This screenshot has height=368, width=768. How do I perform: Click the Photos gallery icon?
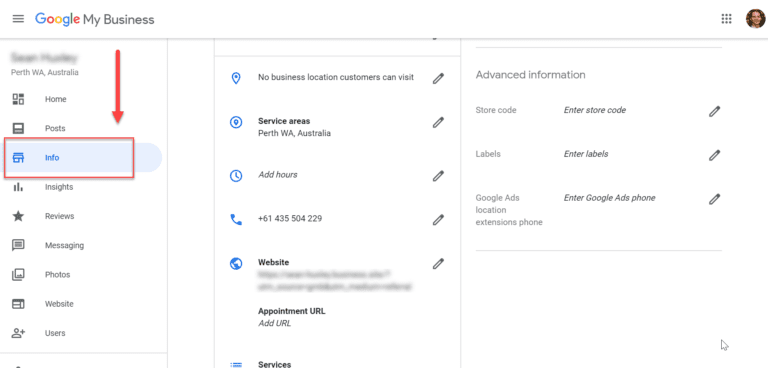[18, 274]
